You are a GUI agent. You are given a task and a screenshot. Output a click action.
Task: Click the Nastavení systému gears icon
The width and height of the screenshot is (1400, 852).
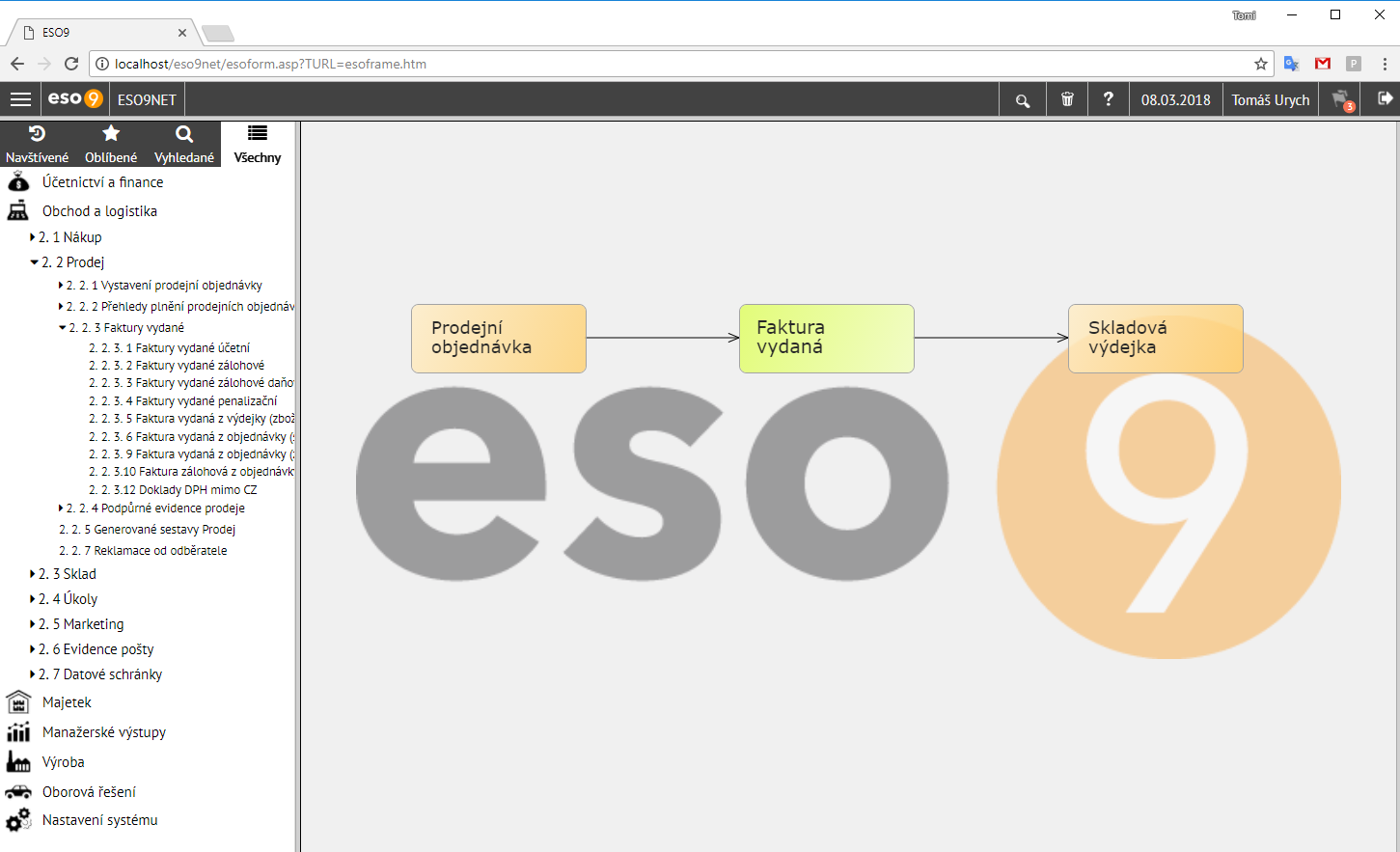click(x=18, y=820)
